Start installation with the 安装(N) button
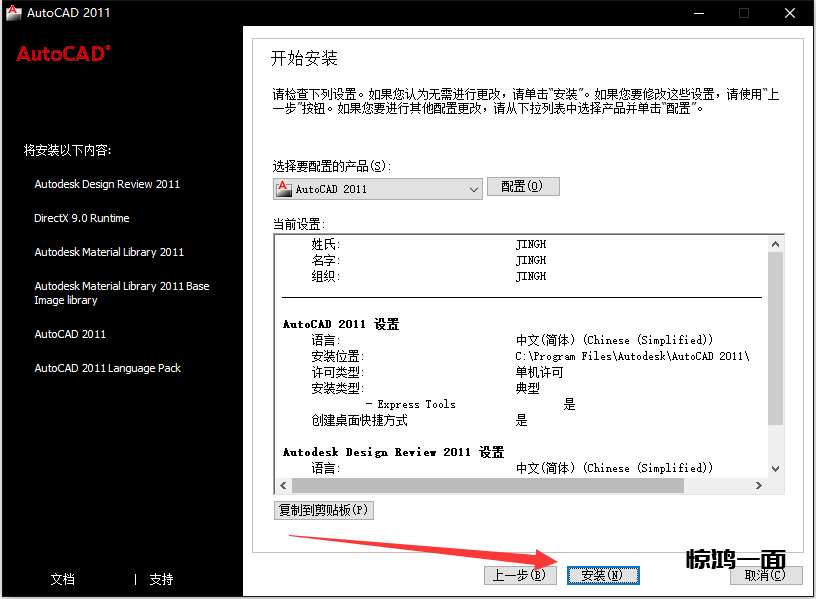 pos(602,575)
